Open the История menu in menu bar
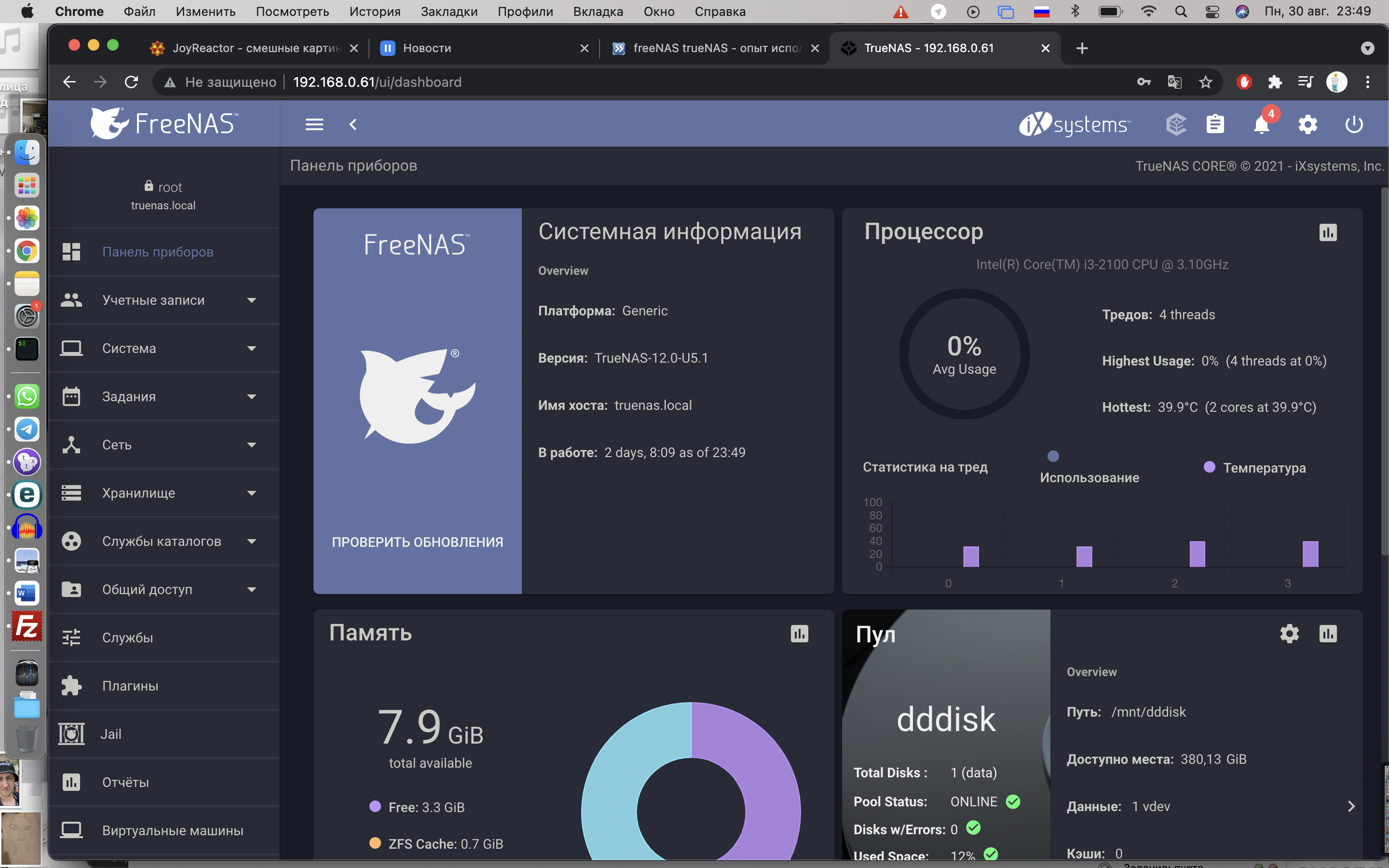The width and height of the screenshot is (1389, 868). [375, 12]
